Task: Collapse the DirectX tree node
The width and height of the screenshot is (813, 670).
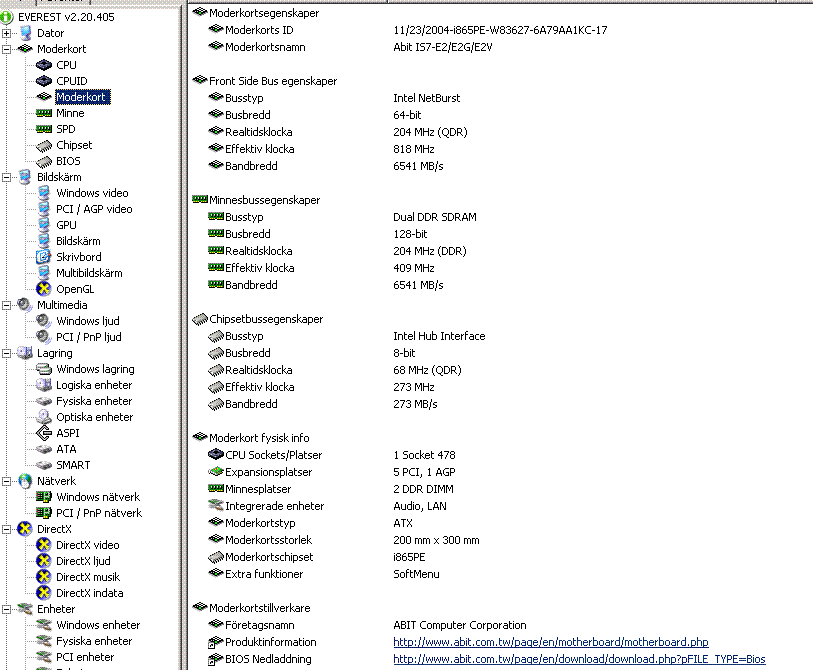Action: pos(6,529)
